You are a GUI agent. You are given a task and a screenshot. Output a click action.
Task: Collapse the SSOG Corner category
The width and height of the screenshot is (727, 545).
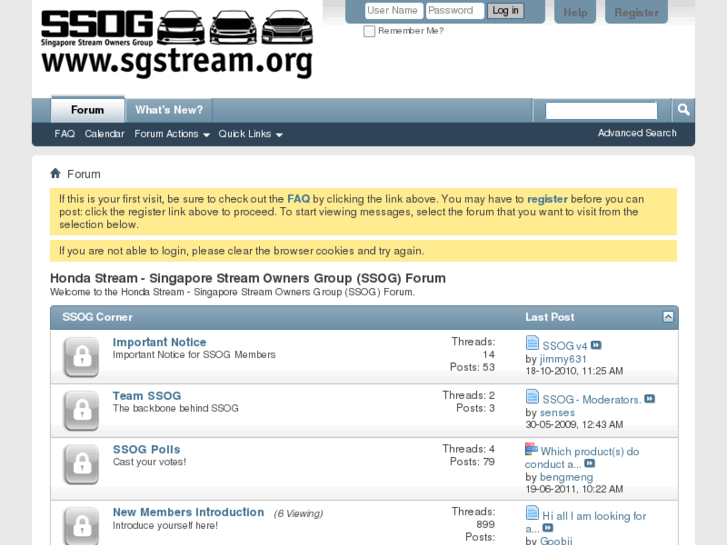(x=668, y=317)
